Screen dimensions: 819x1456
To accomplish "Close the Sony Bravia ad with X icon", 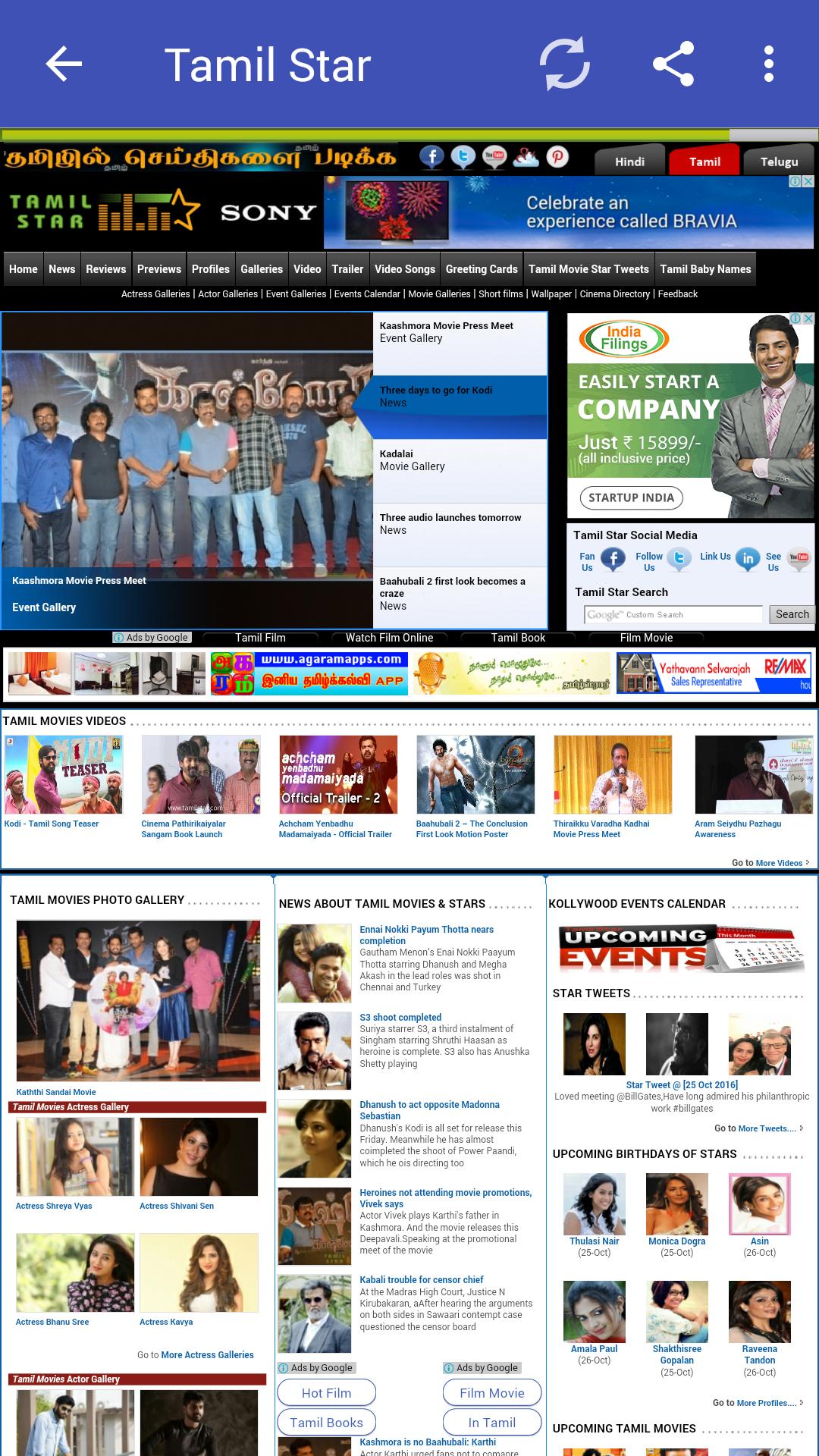I will (x=808, y=182).
